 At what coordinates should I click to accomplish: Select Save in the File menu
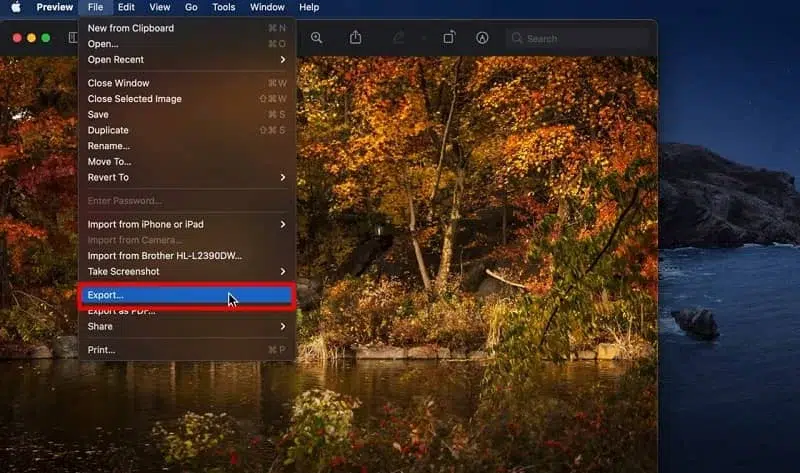187,115
